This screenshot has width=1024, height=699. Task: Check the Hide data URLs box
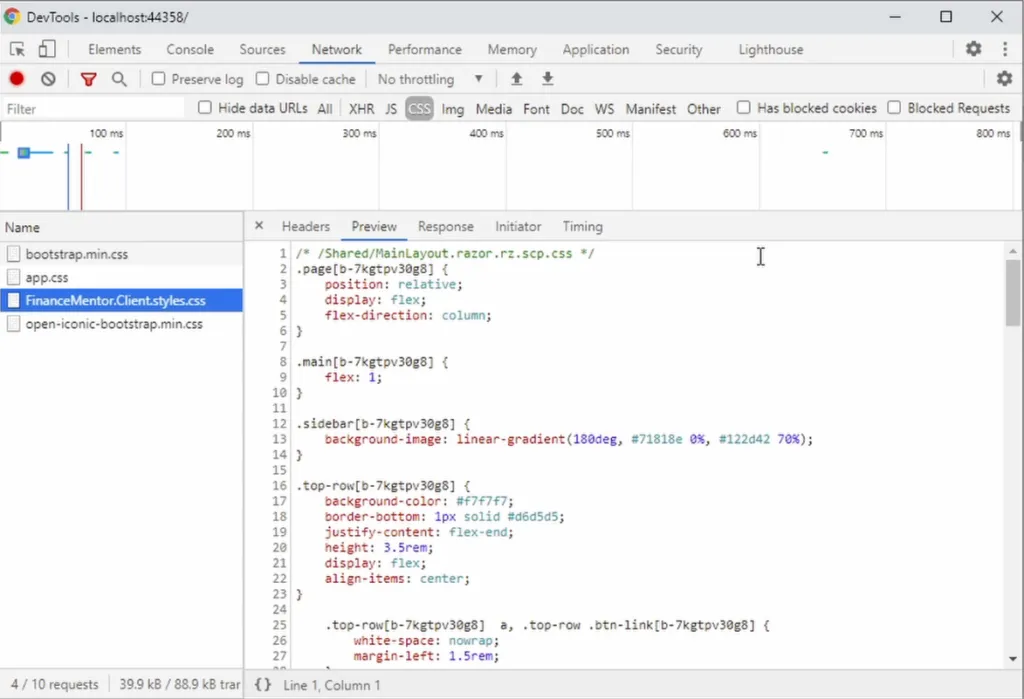pyautogui.click(x=204, y=107)
